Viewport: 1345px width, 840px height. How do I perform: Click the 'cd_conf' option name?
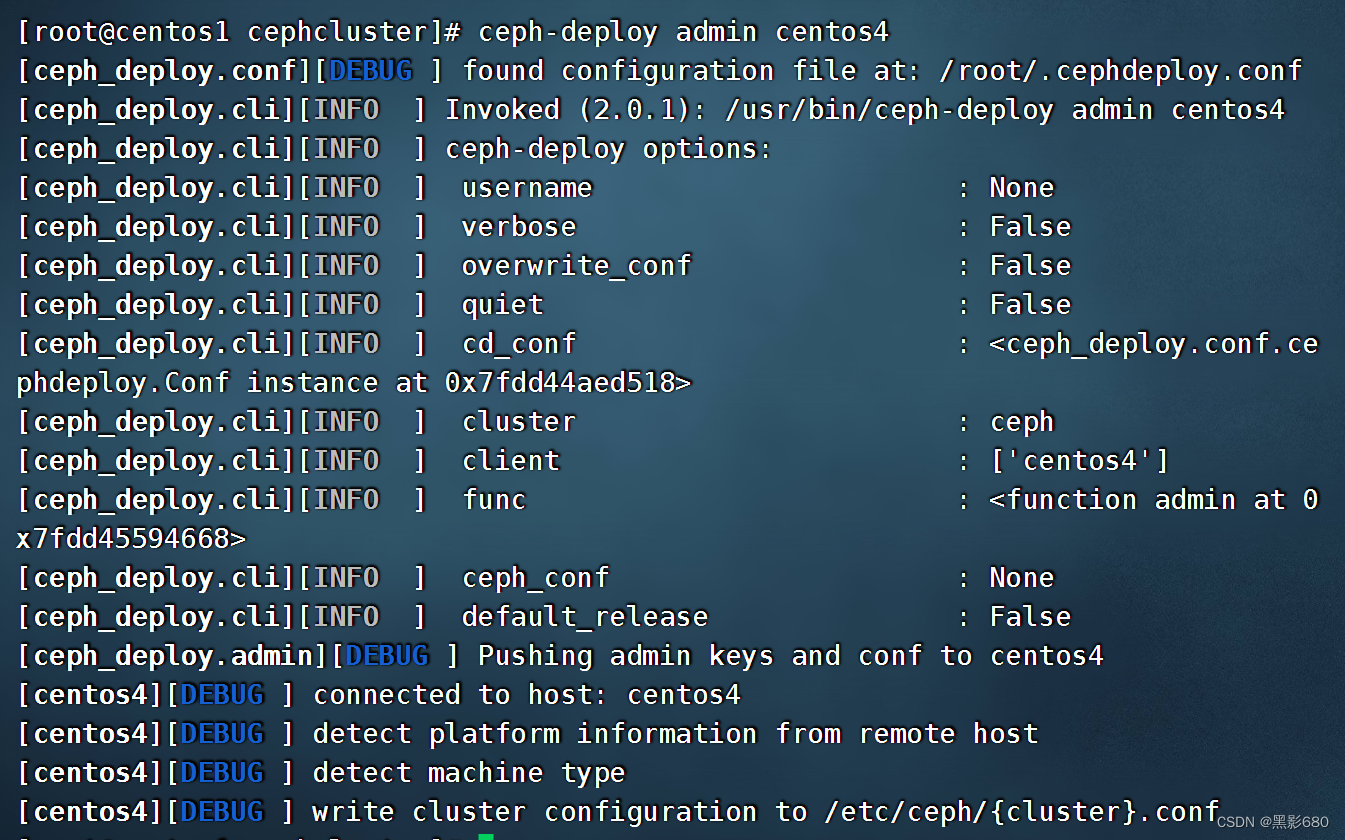coord(519,344)
